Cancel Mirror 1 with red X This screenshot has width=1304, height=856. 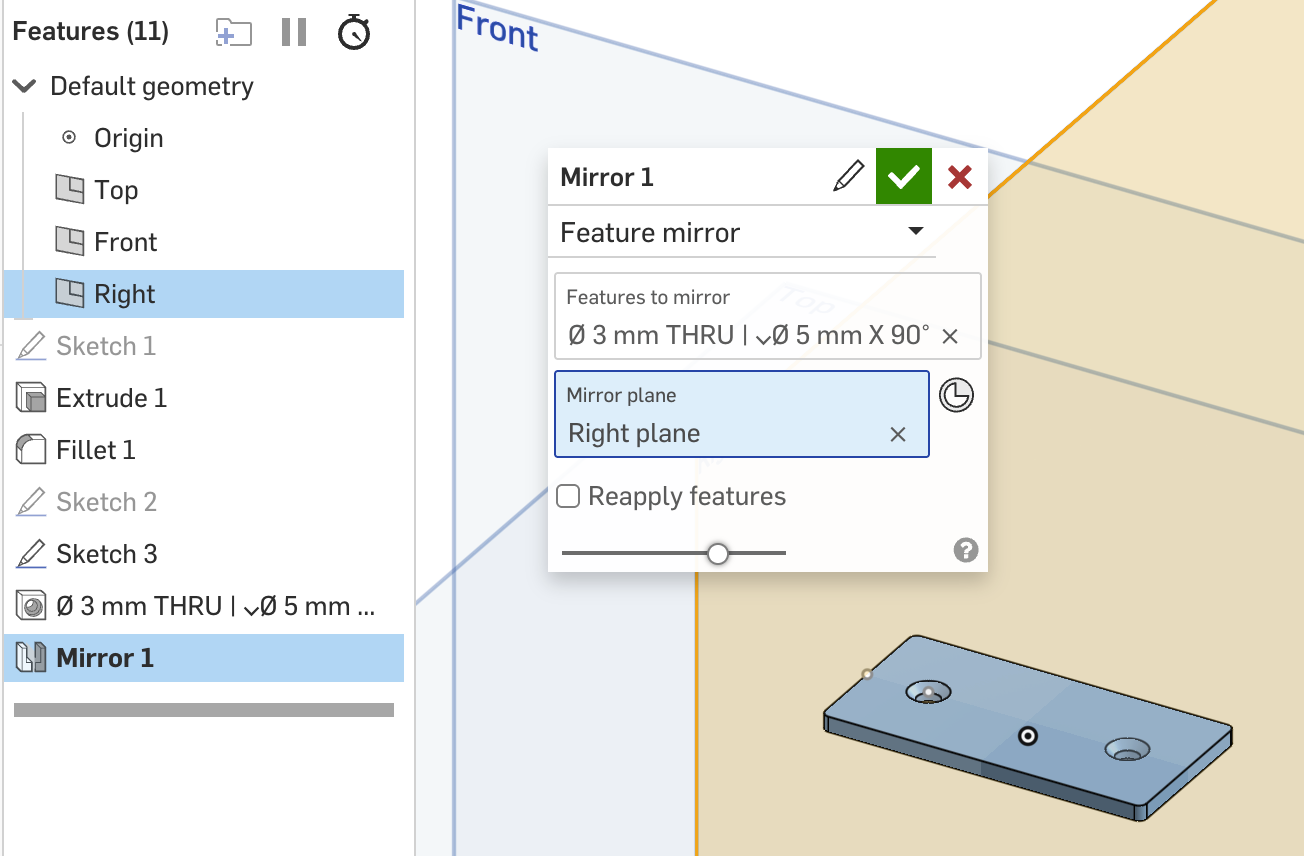pos(960,177)
